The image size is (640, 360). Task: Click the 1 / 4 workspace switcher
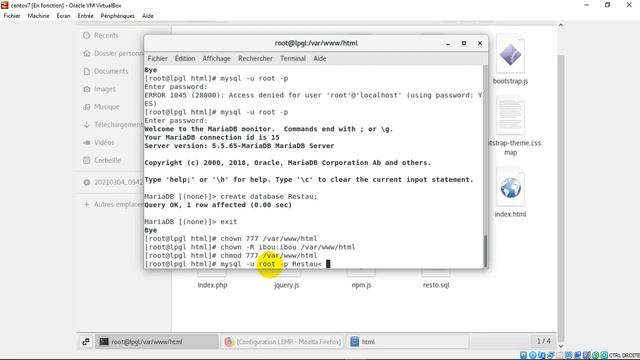tap(543, 341)
